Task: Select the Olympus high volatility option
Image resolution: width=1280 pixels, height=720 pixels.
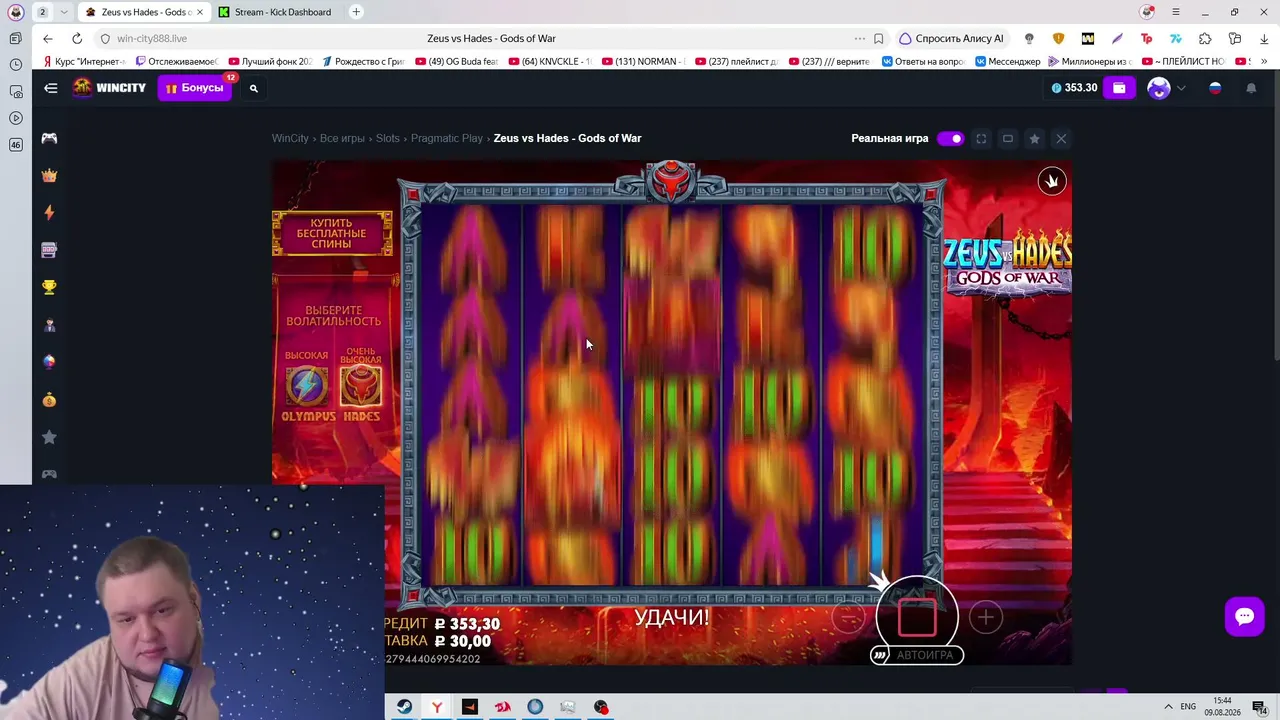Action: coord(307,386)
